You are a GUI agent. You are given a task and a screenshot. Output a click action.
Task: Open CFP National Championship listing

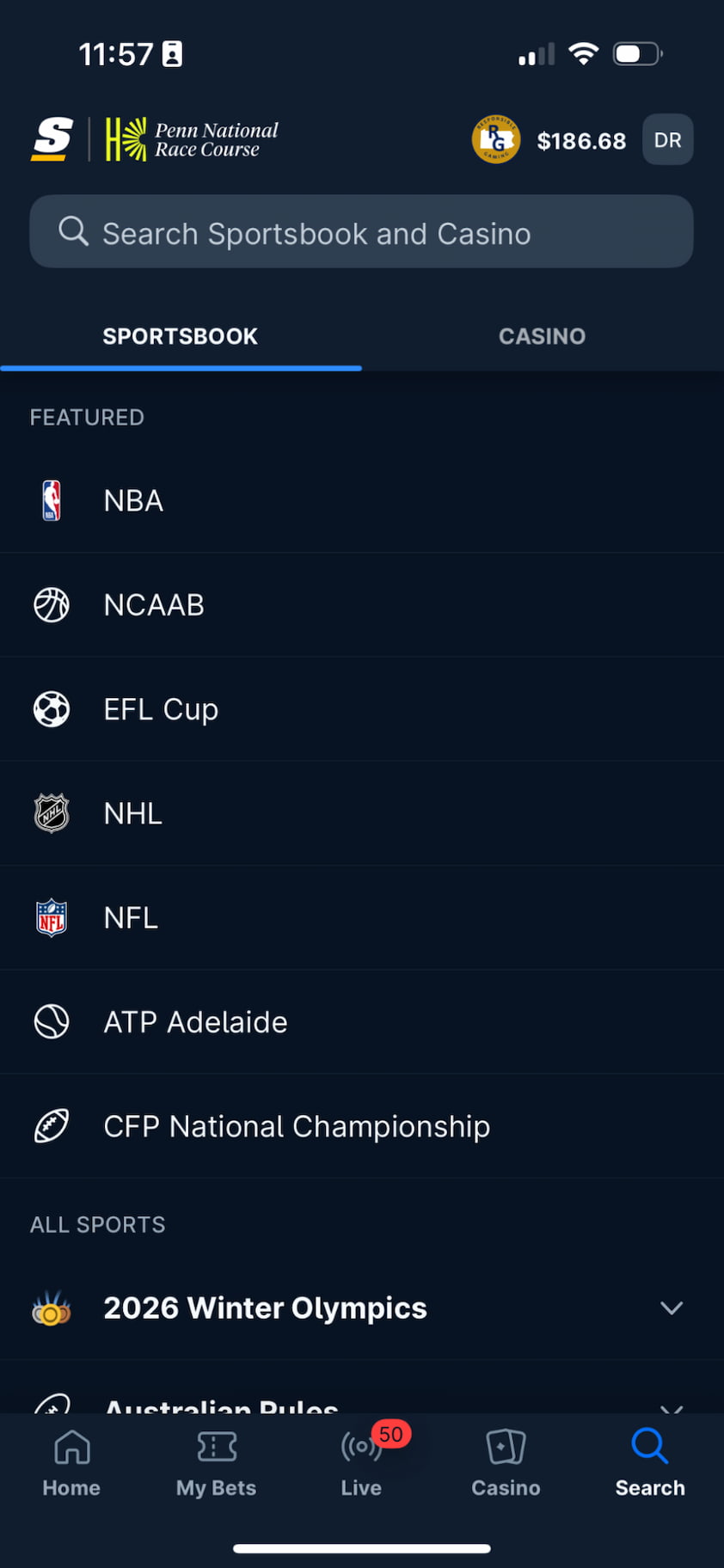tap(297, 1126)
